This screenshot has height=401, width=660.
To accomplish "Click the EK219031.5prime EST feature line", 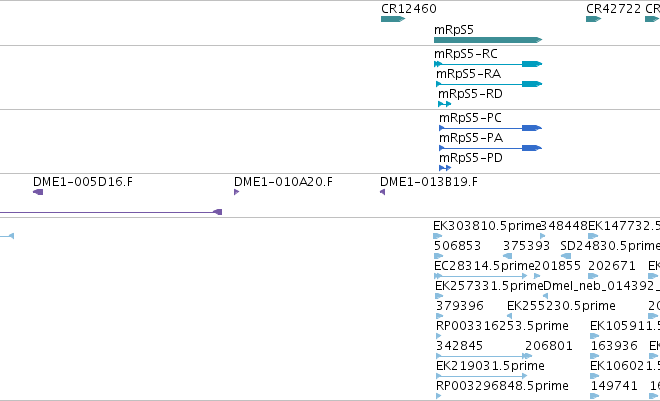I will [x=482, y=376].
